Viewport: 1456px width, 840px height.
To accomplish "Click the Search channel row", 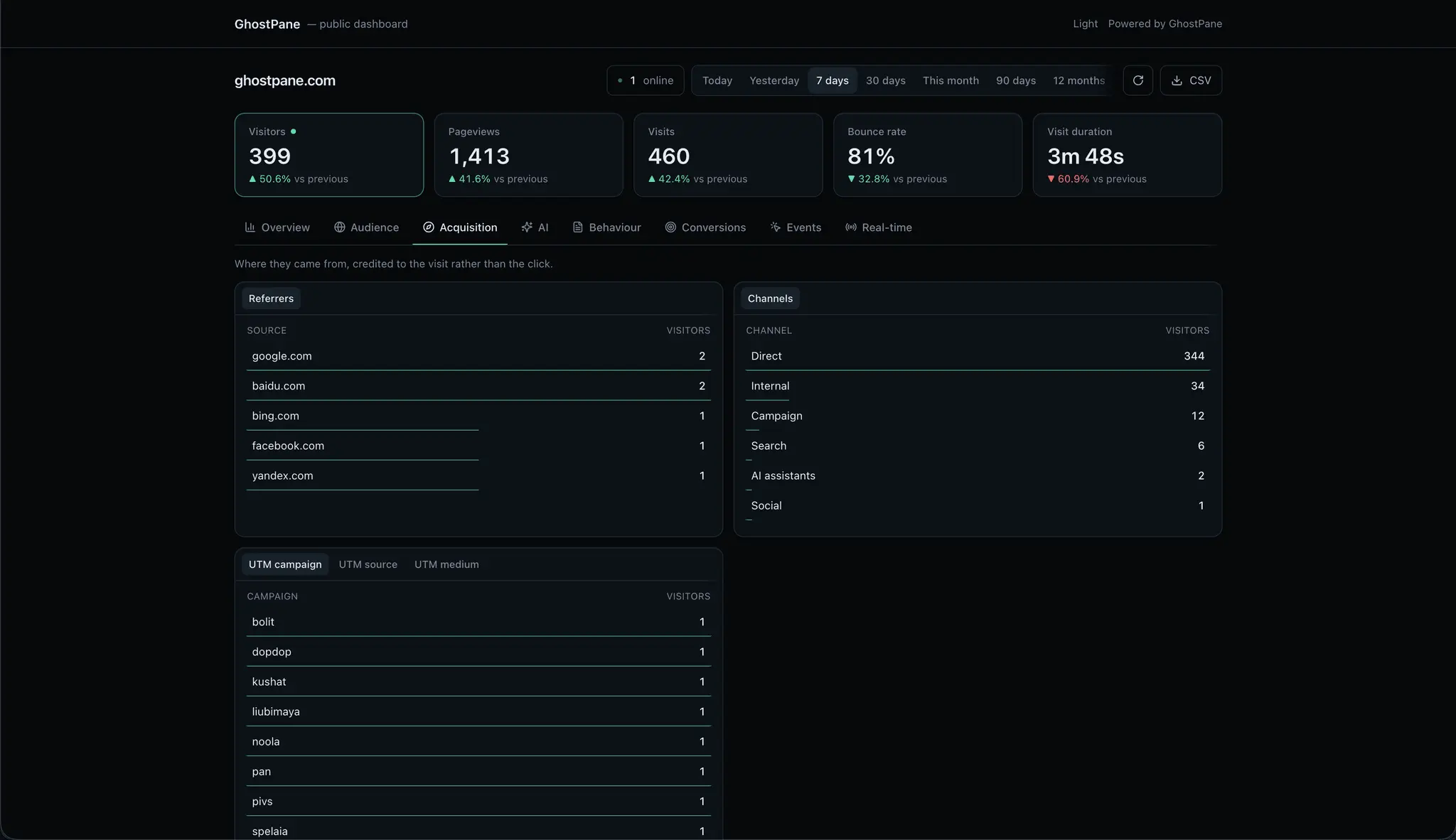I will (978, 446).
